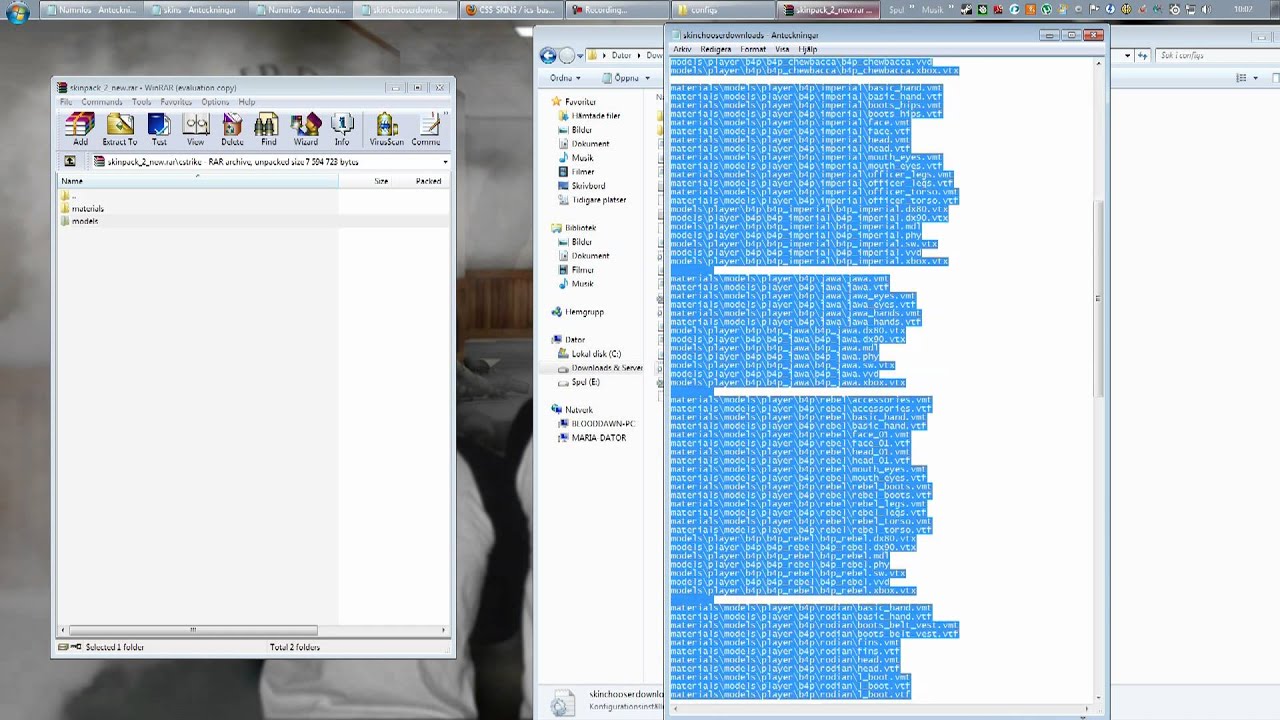
Task: Click the Windows Start orb
Action: point(17,11)
